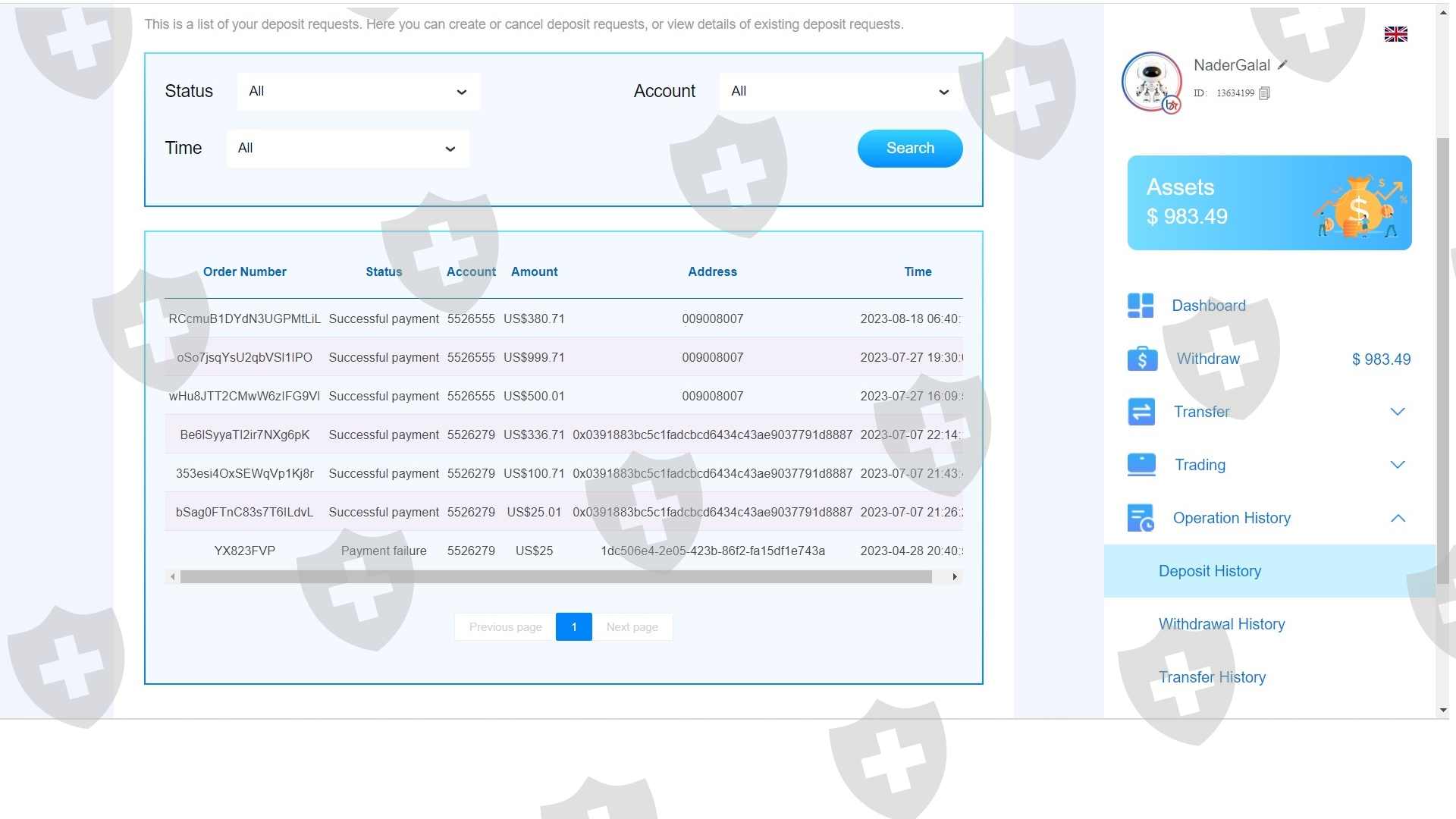Viewport: 1456px width, 819px height.
Task: Click the UK flag language icon
Action: point(1395,34)
